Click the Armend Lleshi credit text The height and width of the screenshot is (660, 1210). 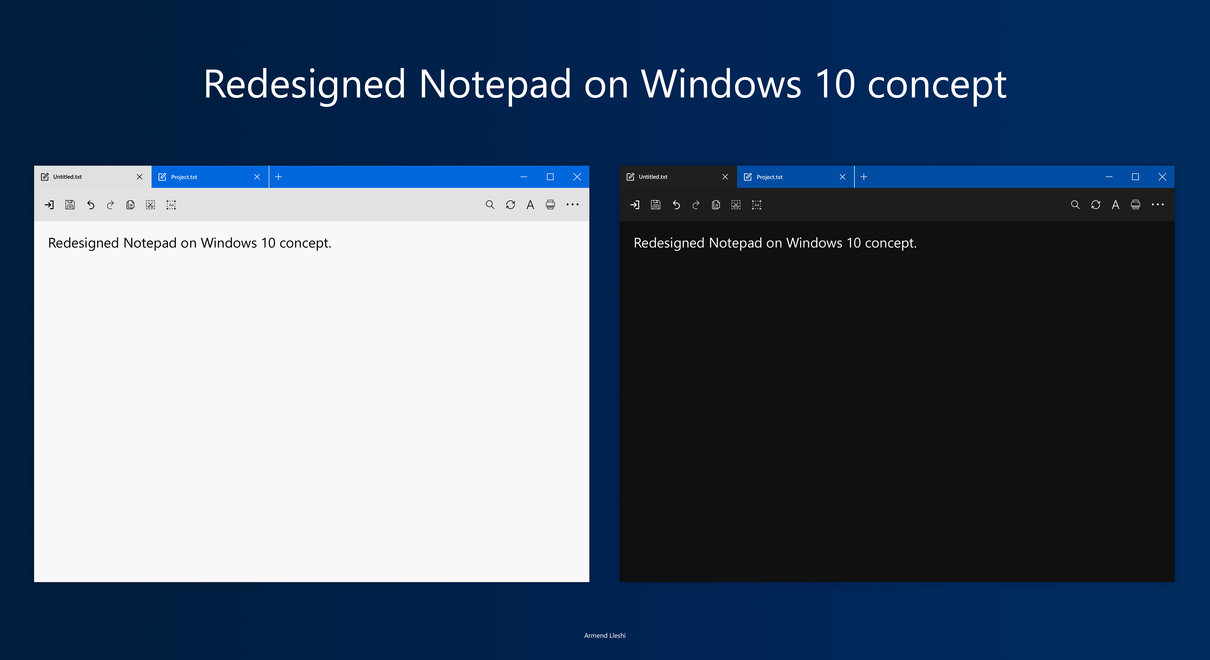(x=604, y=635)
